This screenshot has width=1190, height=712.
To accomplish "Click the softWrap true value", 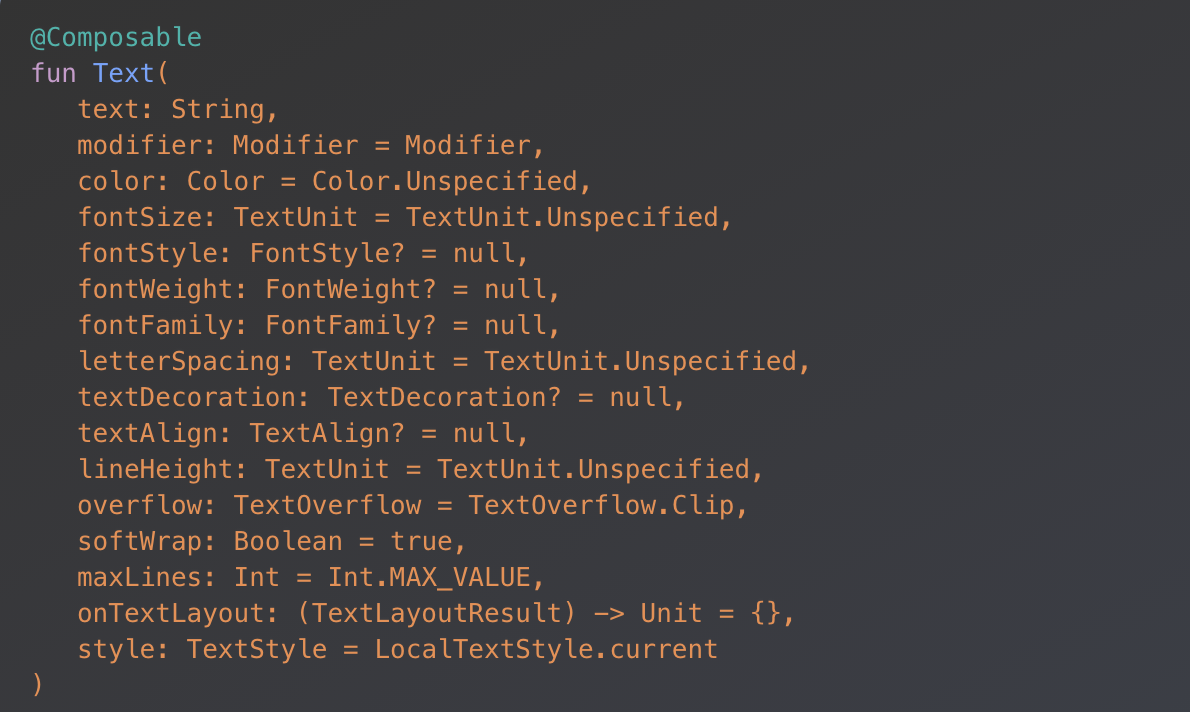I will click(420, 541).
